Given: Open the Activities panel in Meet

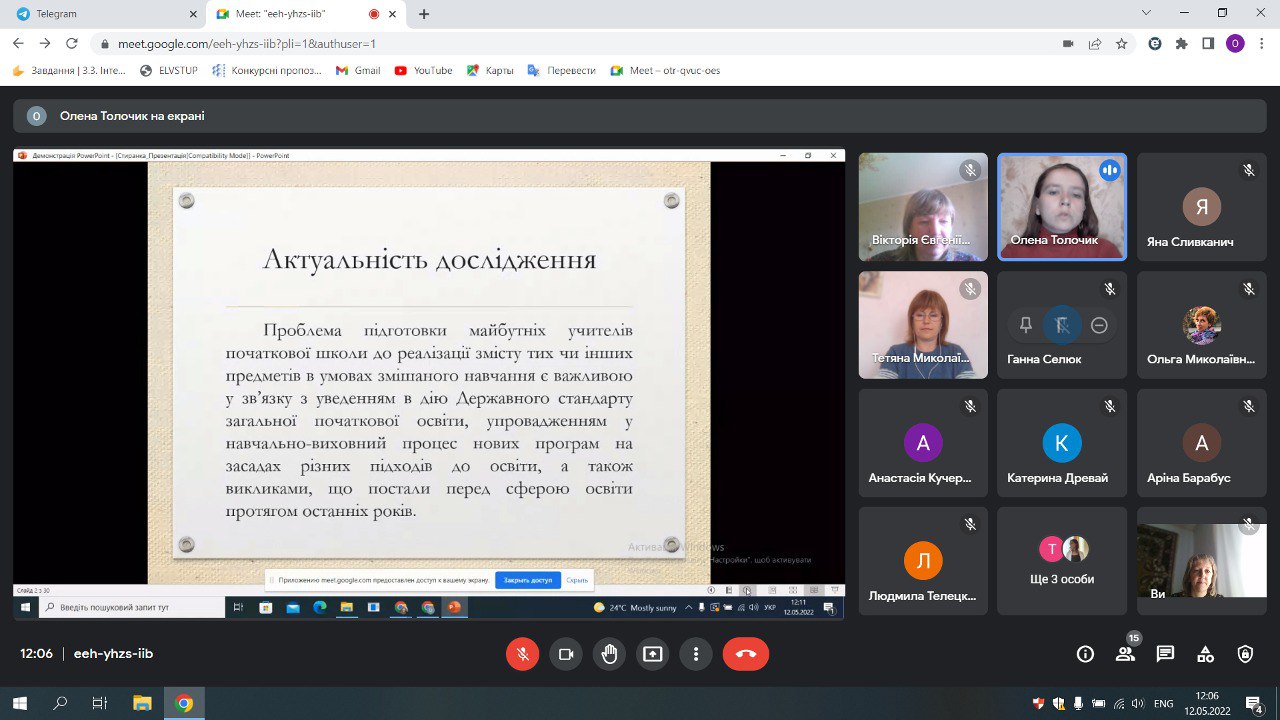Looking at the screenshot, I should (x=1205, y=654).
